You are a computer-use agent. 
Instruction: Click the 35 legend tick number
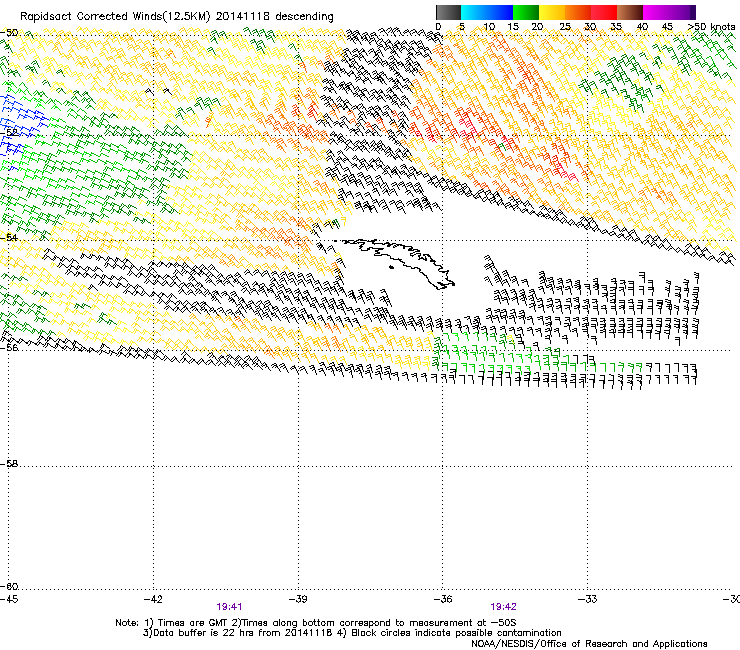click(616, 27)
